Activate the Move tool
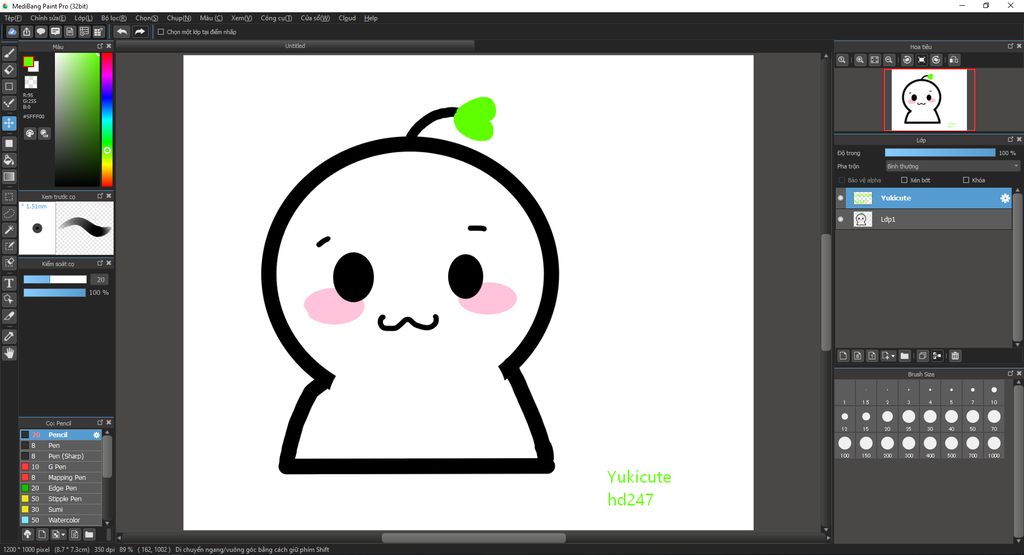This screenshot has width=1024, height=555. pos(9,123)
